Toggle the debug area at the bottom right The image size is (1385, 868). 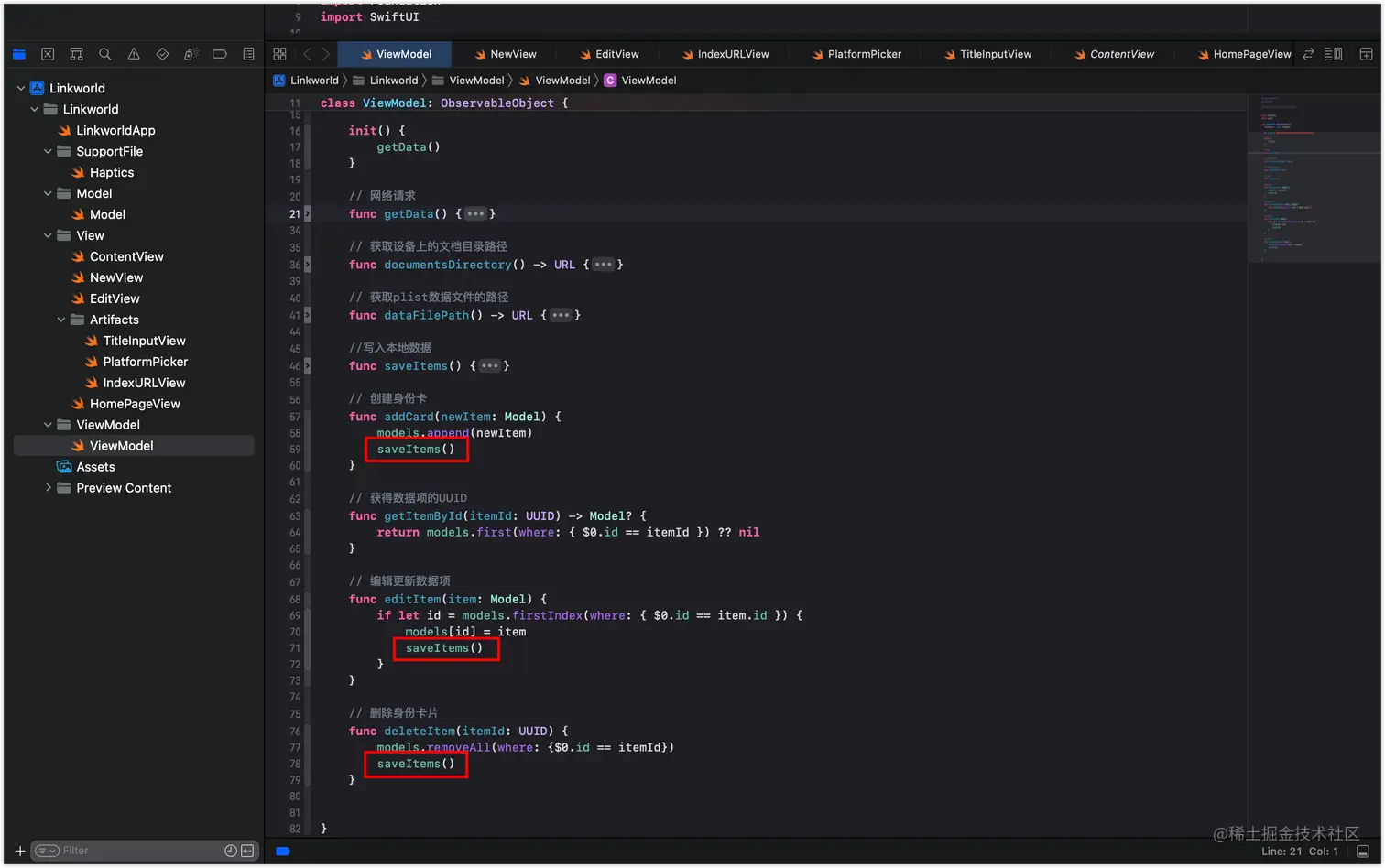[x=1363, y=851]
